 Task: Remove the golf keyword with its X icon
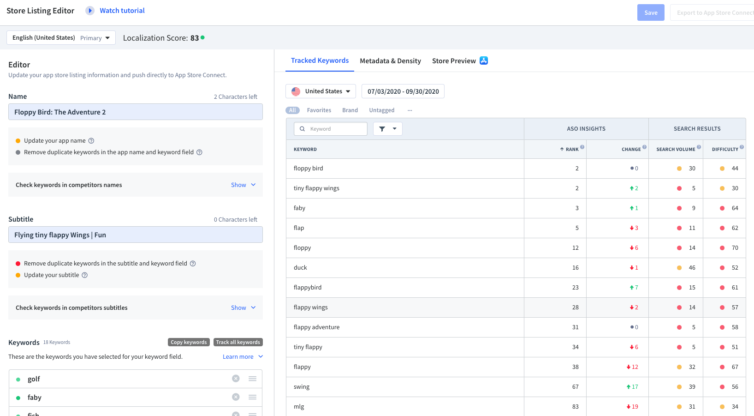point(236,378)
